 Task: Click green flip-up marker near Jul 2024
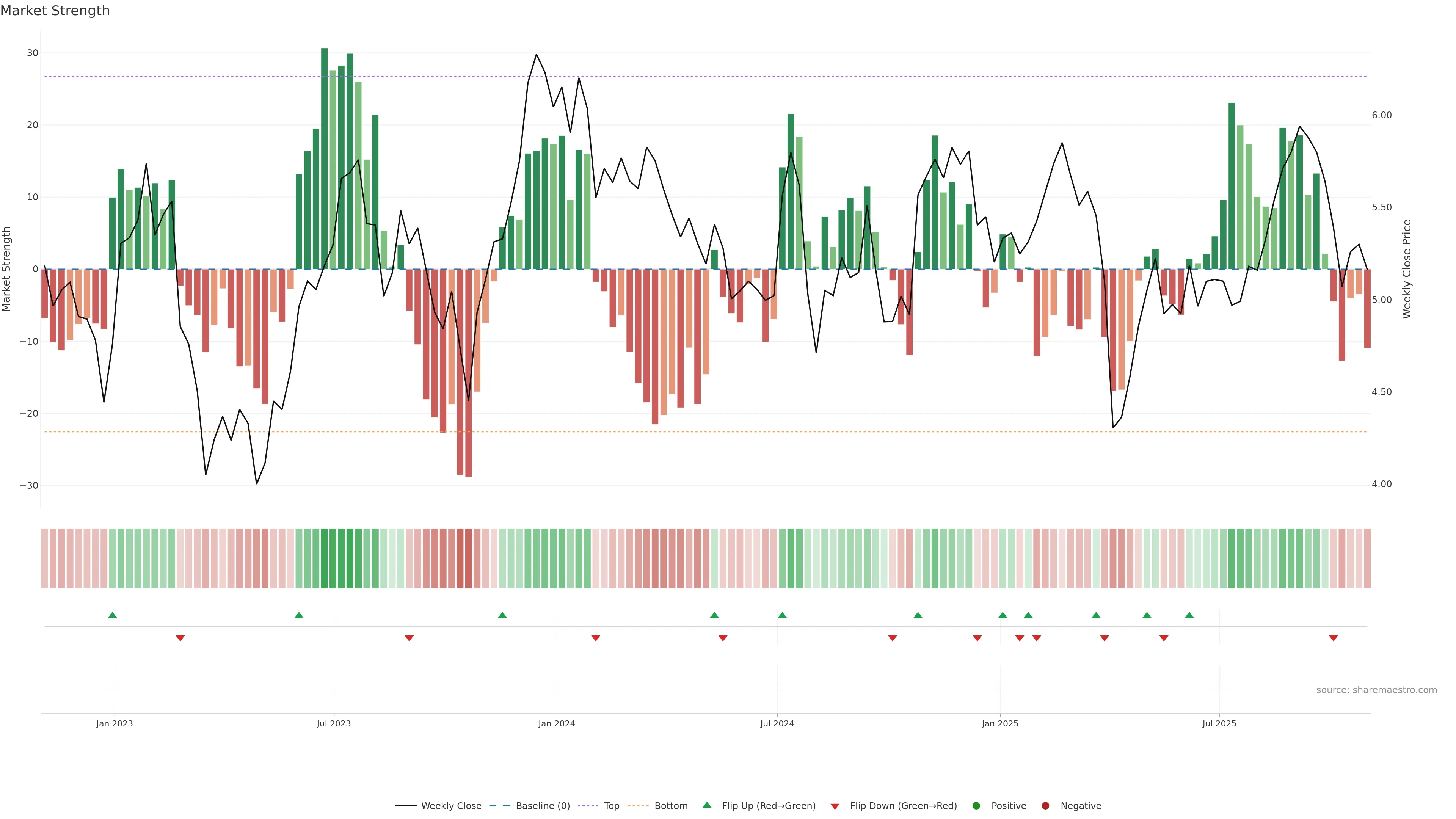tap(782, 615)
